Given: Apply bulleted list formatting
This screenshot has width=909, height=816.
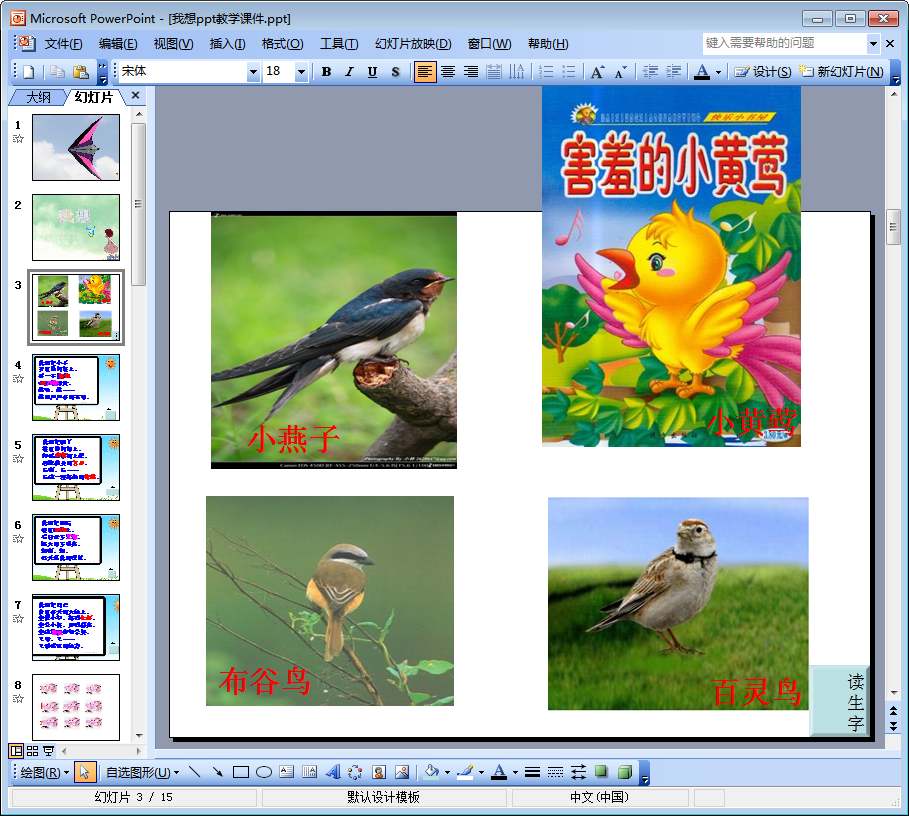Looking at the screenshot, I should pyautogui.click(x=569, y=72).
